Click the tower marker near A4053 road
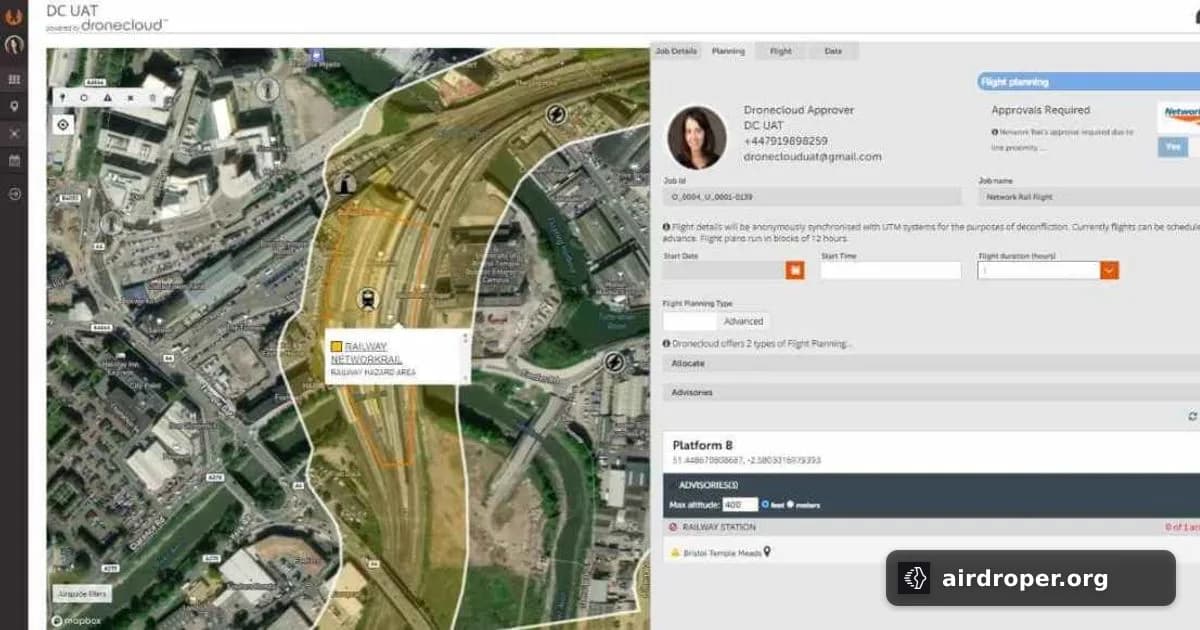 point(110,223)
